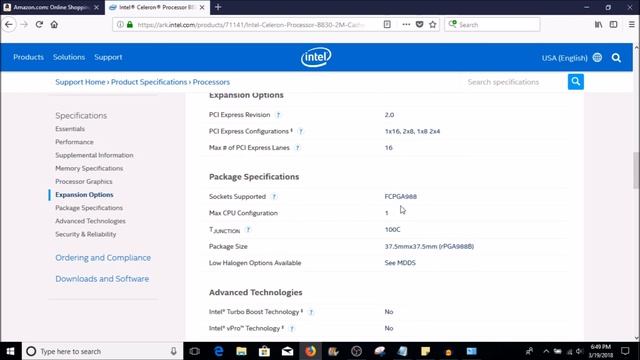640x360 pixels.
Task: Click the site information icon in address bar
Action: tap(120, 24)
